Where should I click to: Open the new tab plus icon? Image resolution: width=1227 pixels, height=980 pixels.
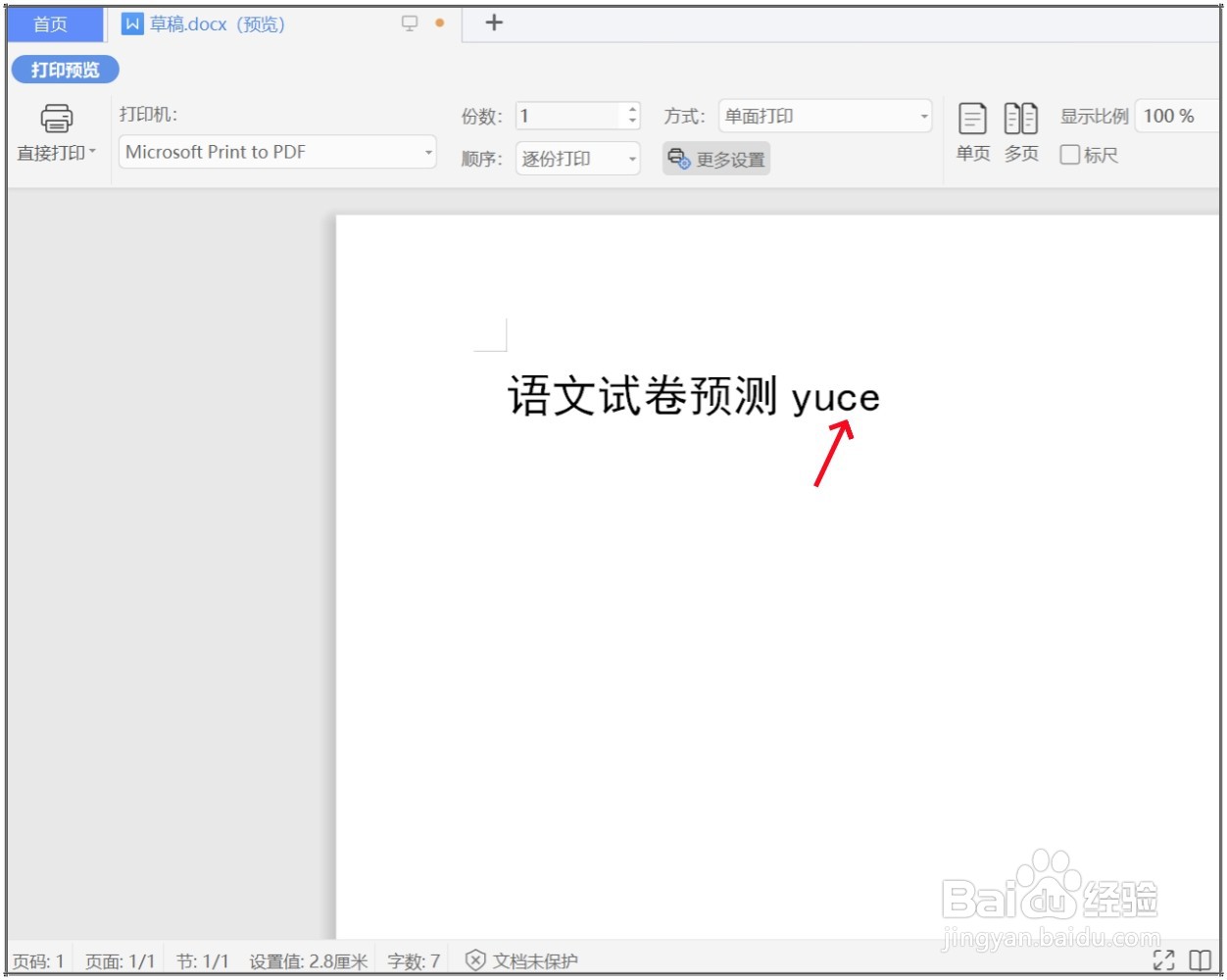[494, 23]
